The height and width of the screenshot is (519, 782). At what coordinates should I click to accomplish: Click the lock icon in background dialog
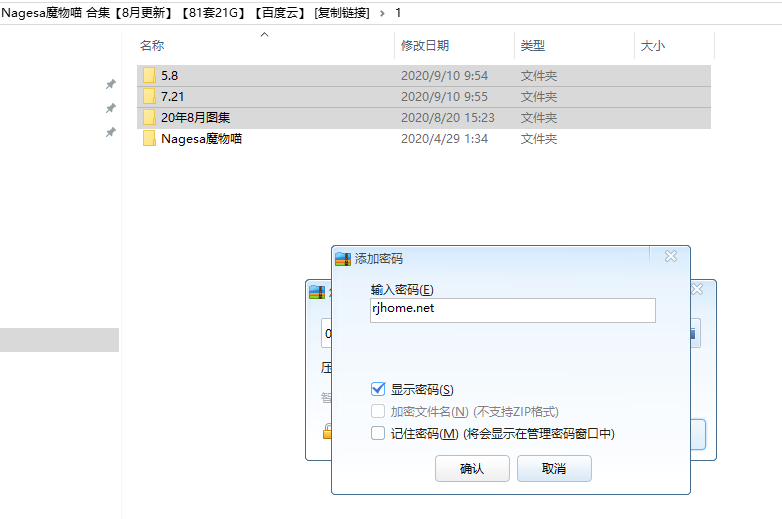[x=325, y=432]
